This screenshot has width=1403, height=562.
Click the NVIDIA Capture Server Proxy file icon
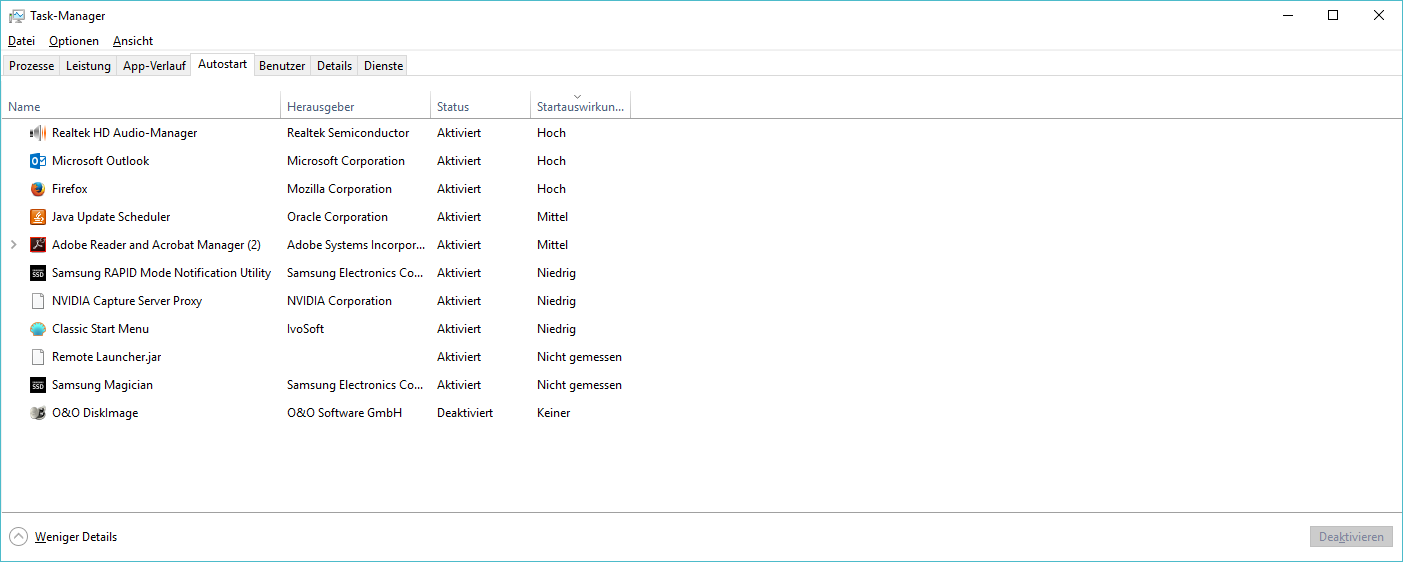[38, 301]
